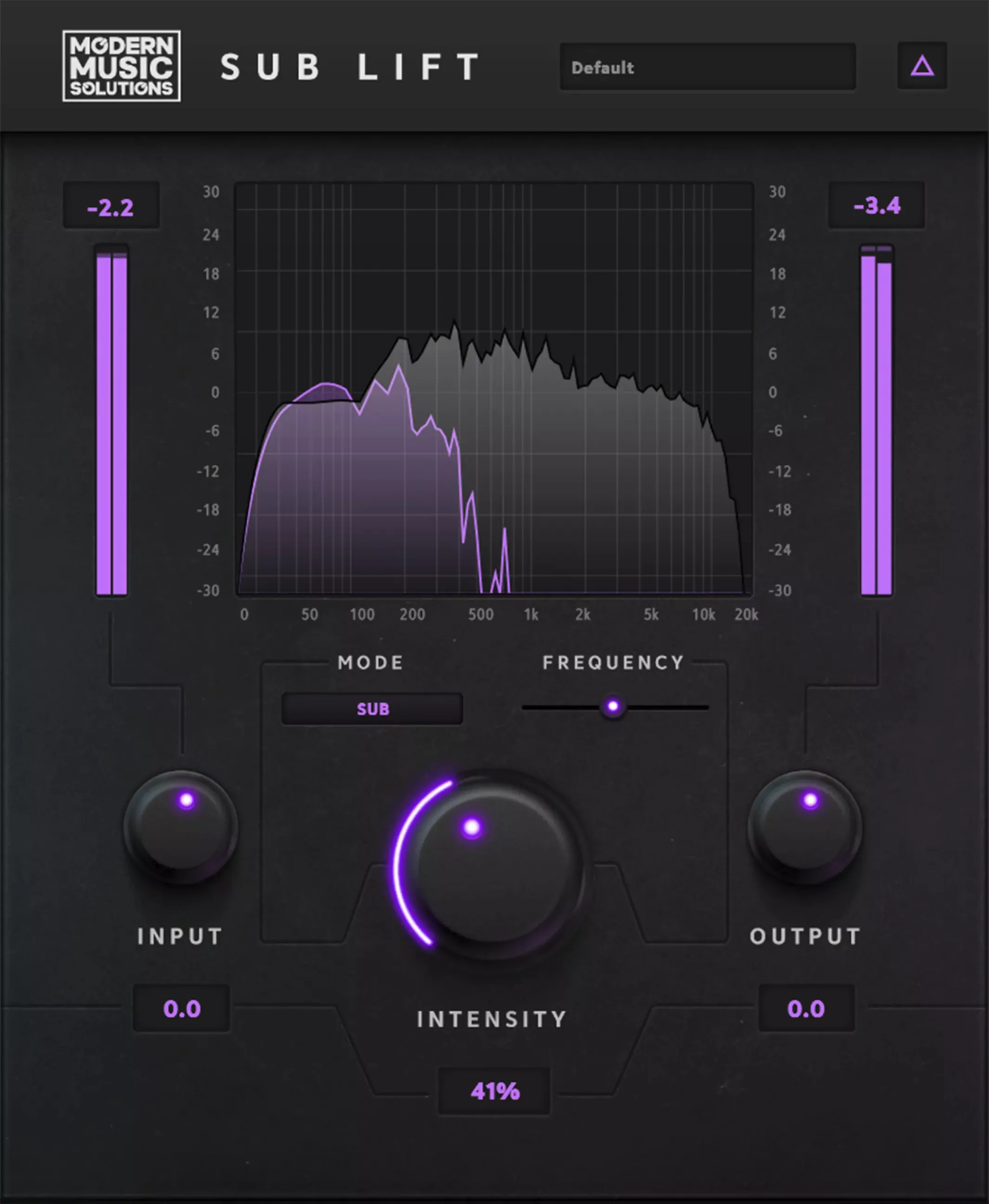The width and height of the screenshot is (989, 1204).
Task: Click the 1k frequency axis label
Action: 531,614
